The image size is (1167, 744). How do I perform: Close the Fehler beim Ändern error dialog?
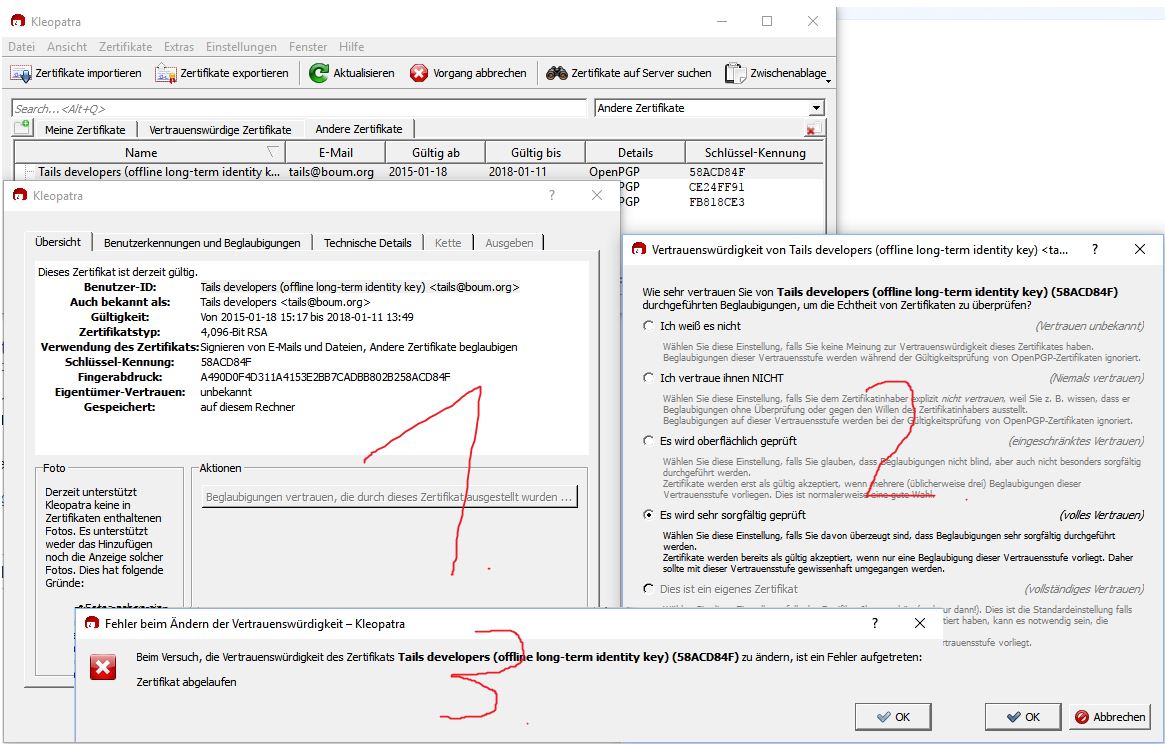(x=920, y=623)
